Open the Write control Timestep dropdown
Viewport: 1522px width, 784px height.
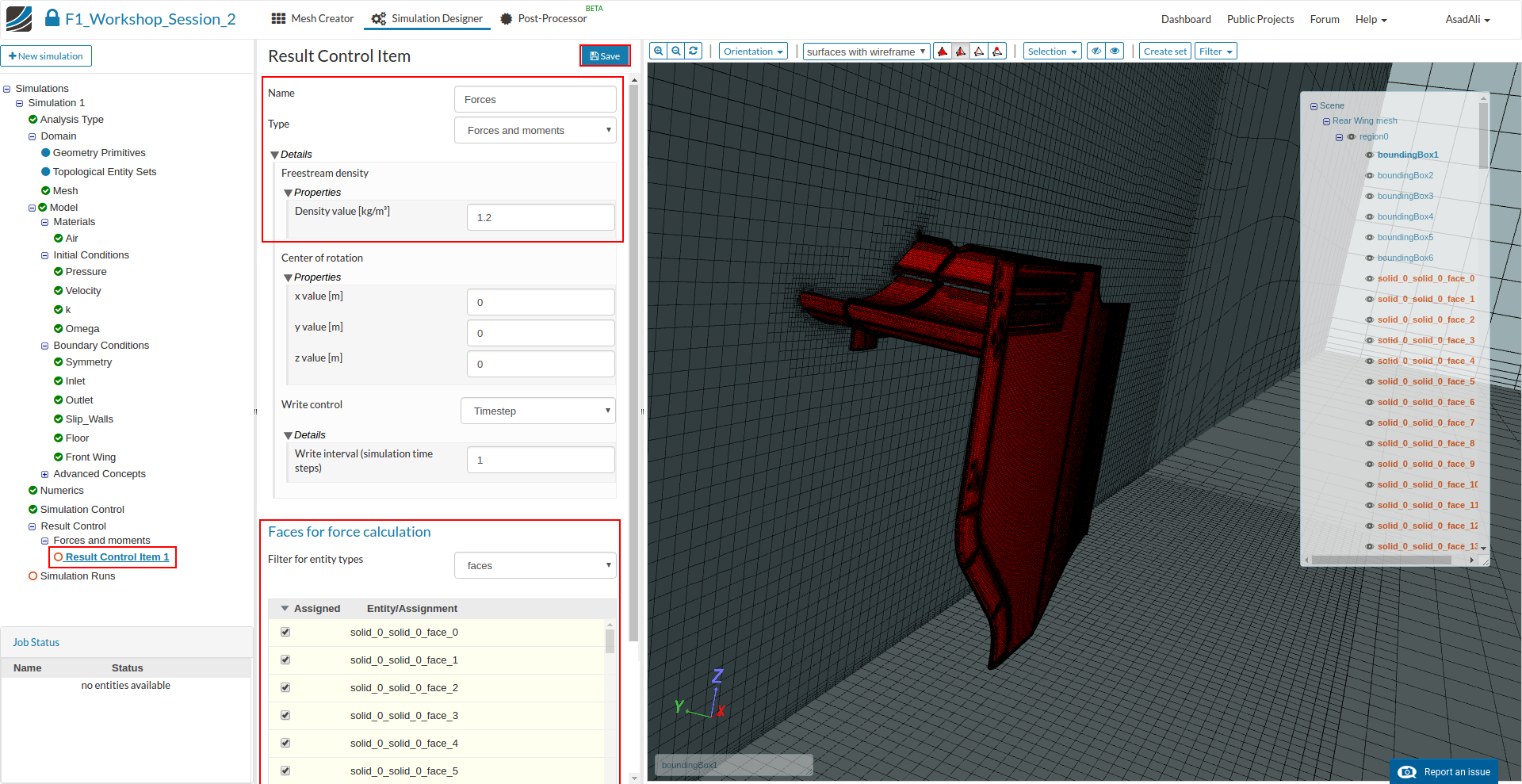538,411
